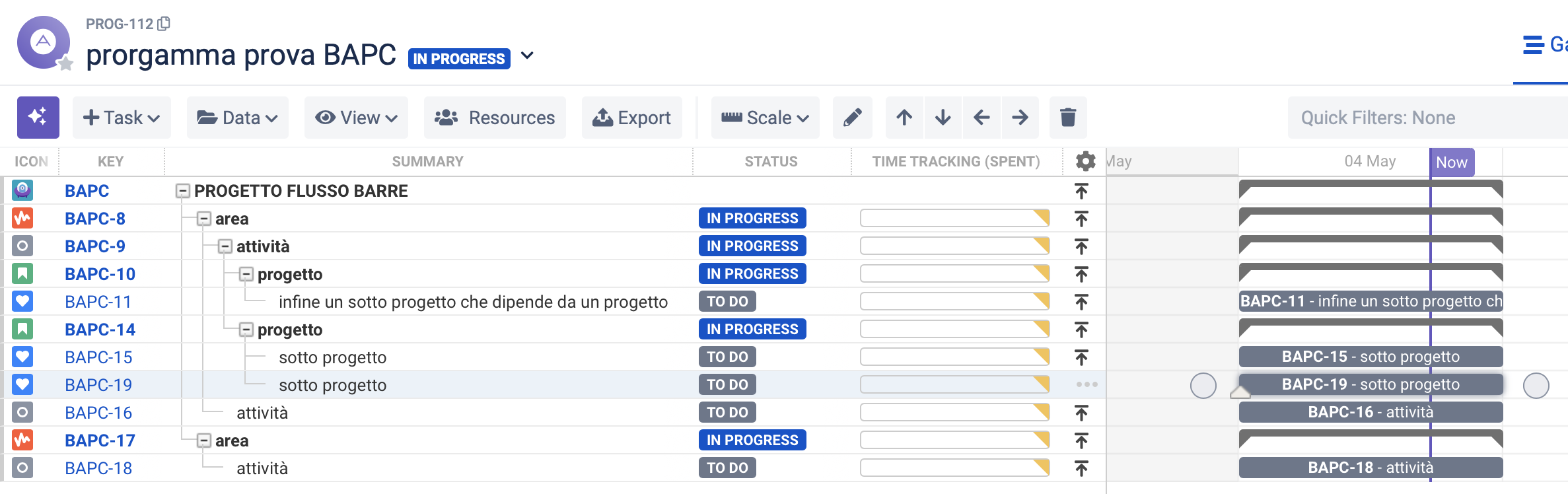Click the Resources button
Screen dimensions: 1568x494
tap(495, 118)
